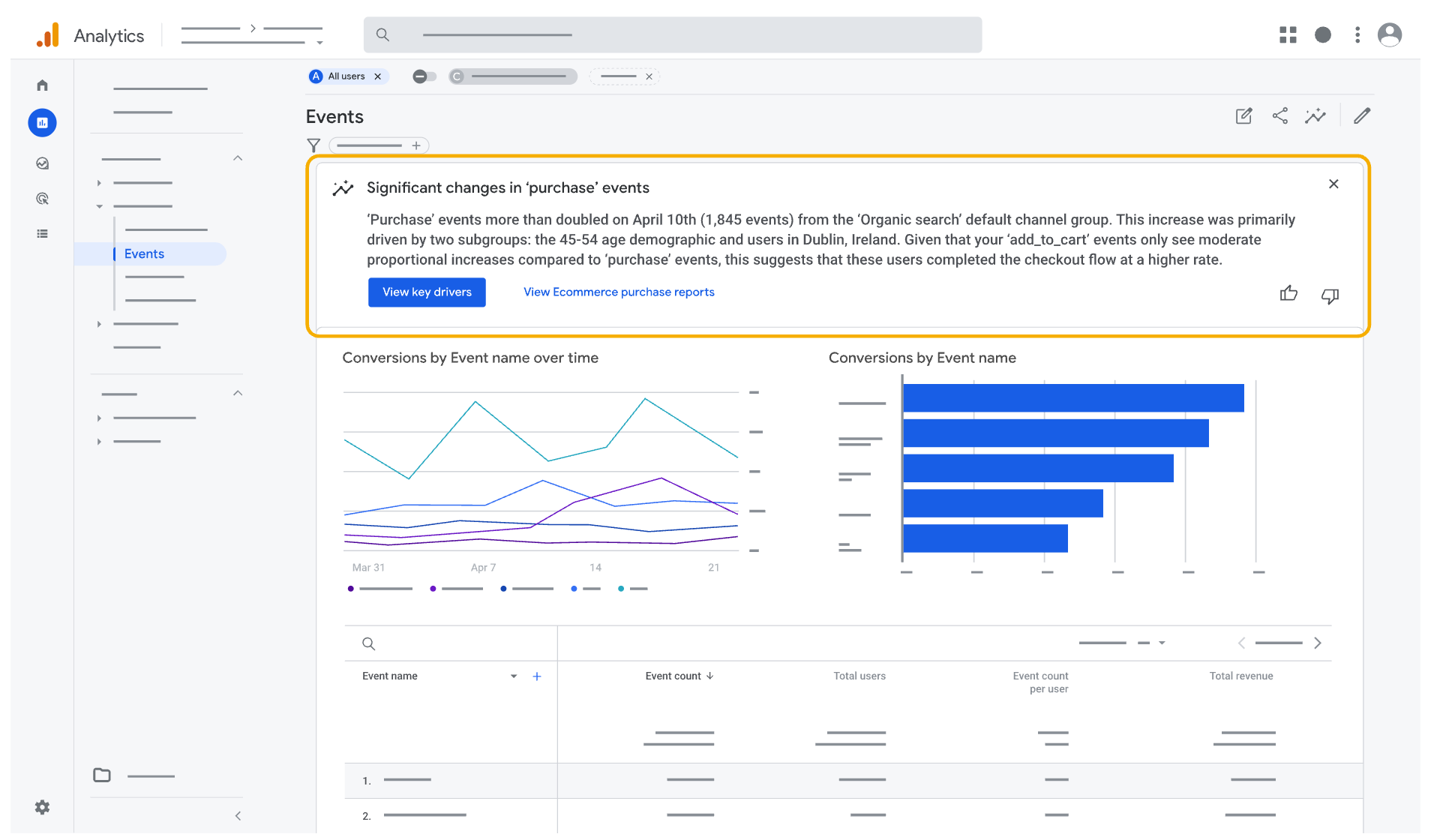Screen dimensions: 1431x840
Task: Open the Insights sparkle icon
Action: click(x=1315, y=115)
